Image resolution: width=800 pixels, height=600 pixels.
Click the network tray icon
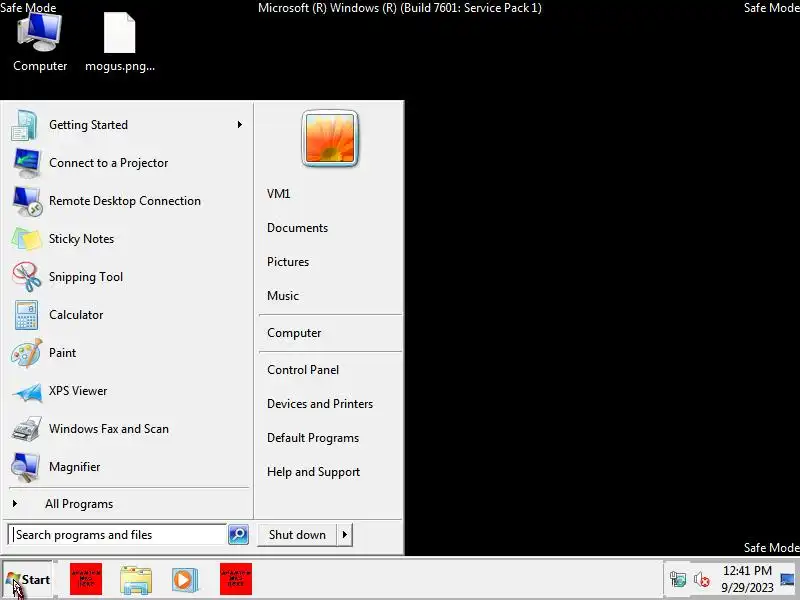tap(678, 580)
